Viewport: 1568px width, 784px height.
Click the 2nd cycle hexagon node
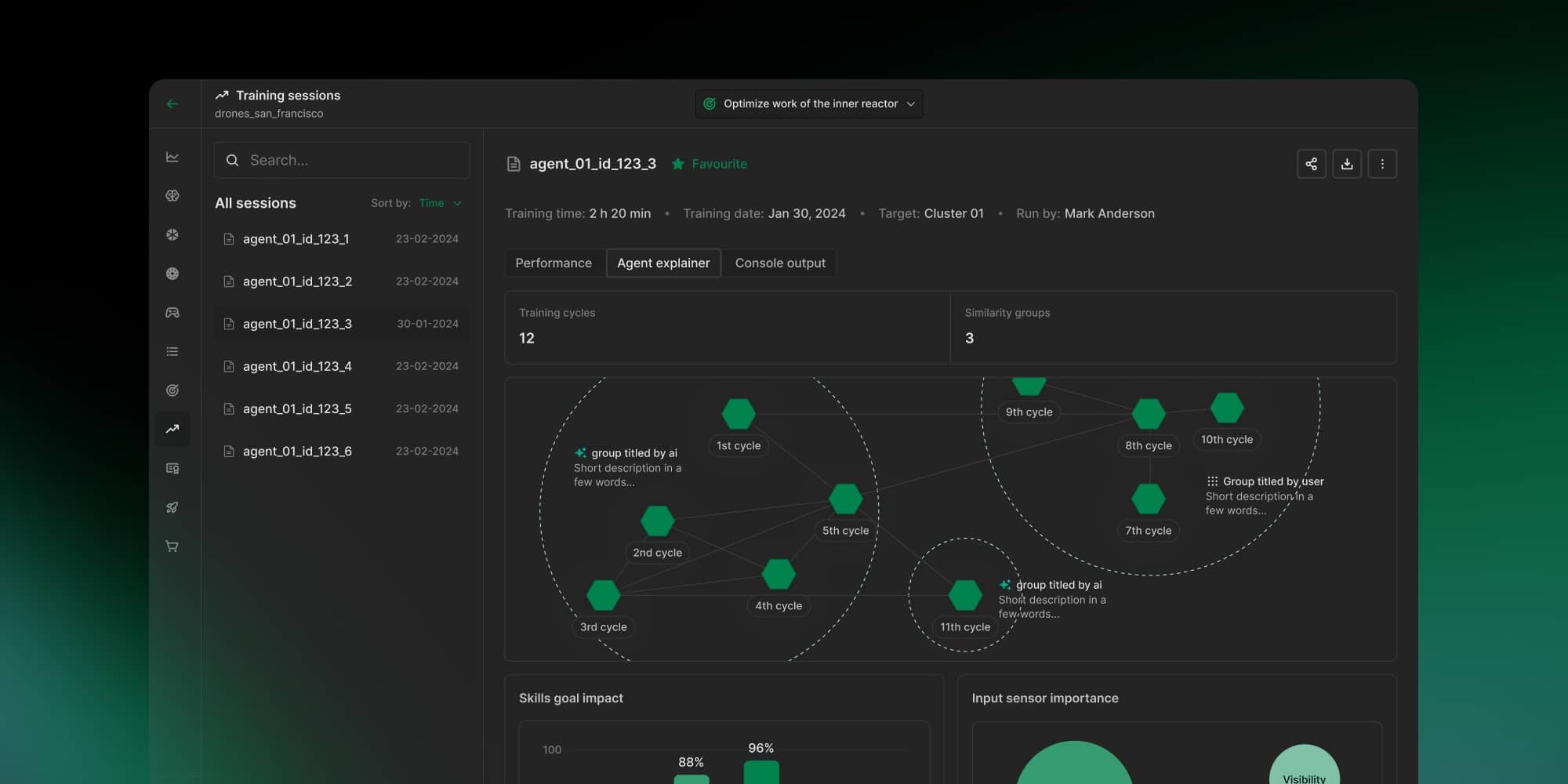click(x=657, y=521)
